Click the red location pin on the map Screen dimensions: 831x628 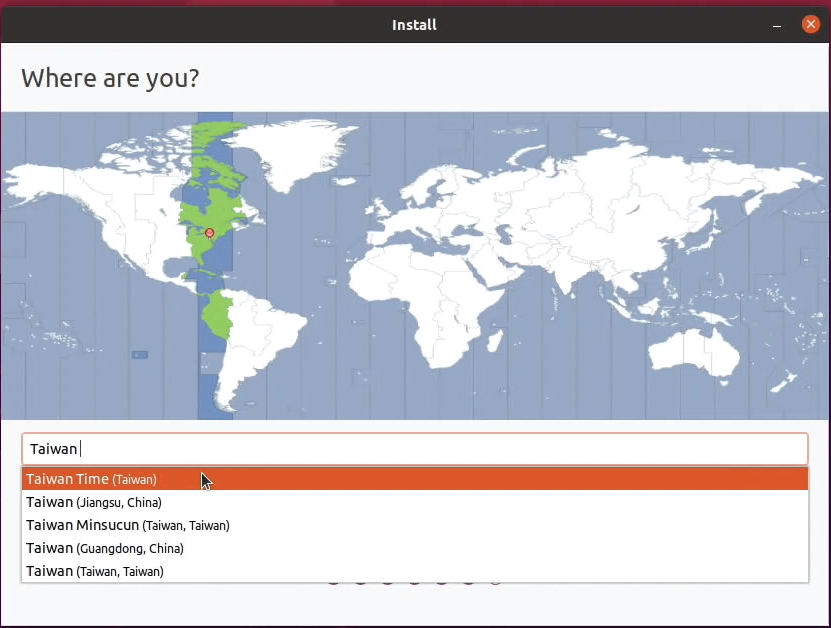(210, 233)
